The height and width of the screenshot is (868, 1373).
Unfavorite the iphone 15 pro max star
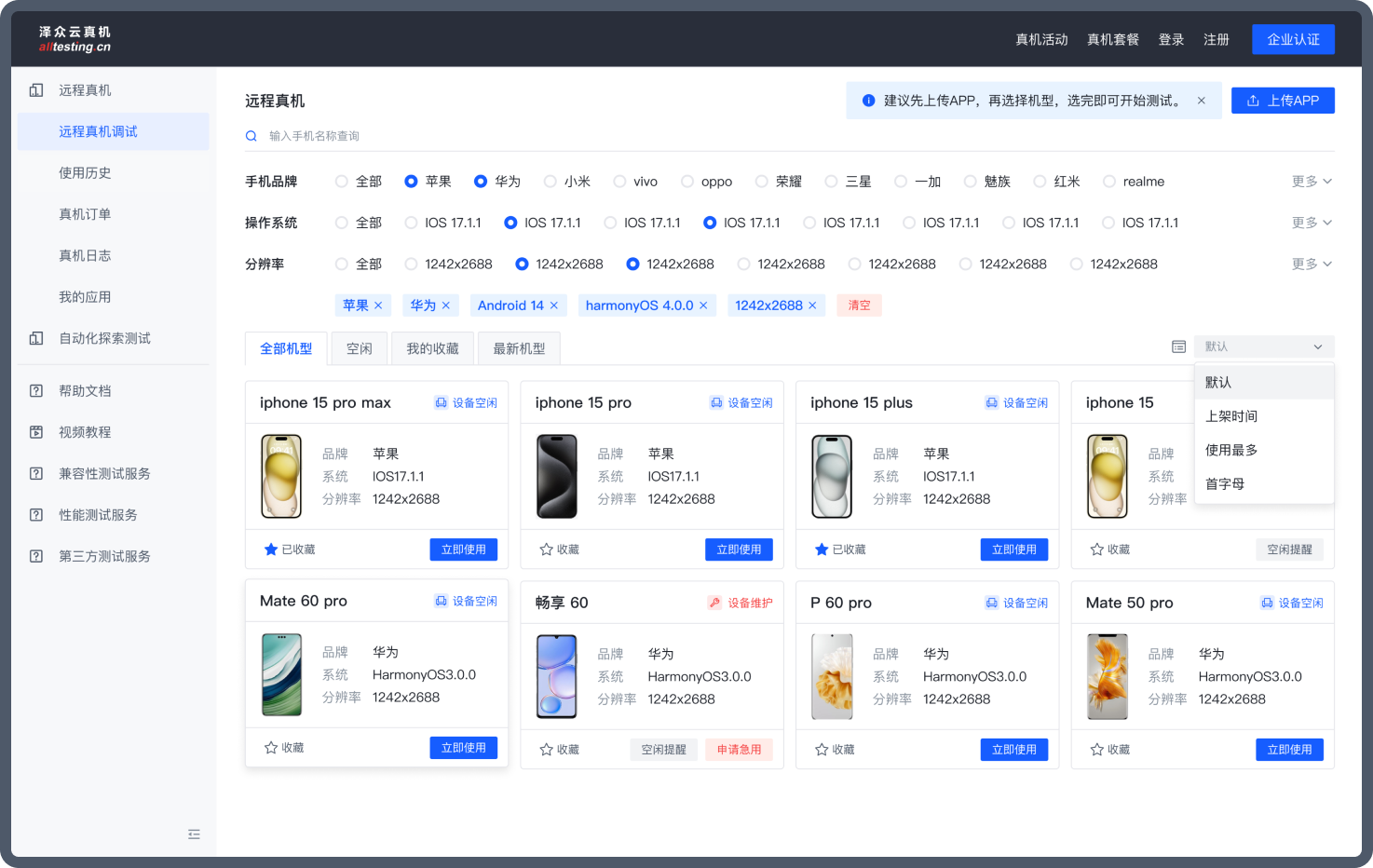point(271,549)
